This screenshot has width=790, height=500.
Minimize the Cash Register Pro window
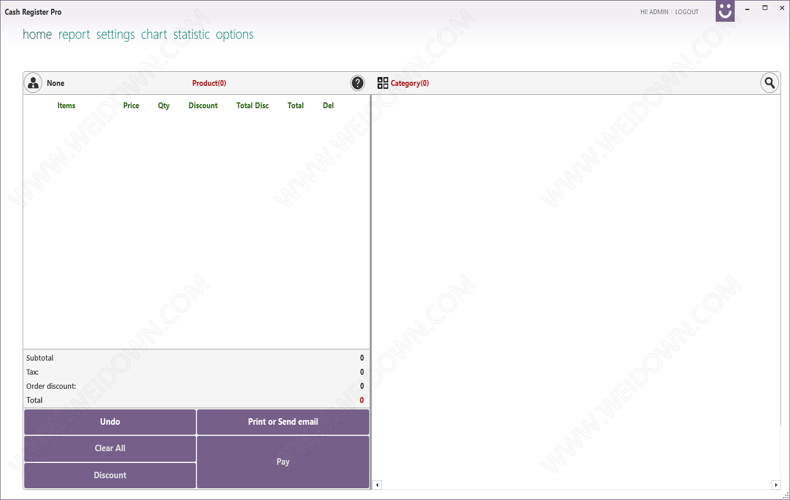pos(747,9)
